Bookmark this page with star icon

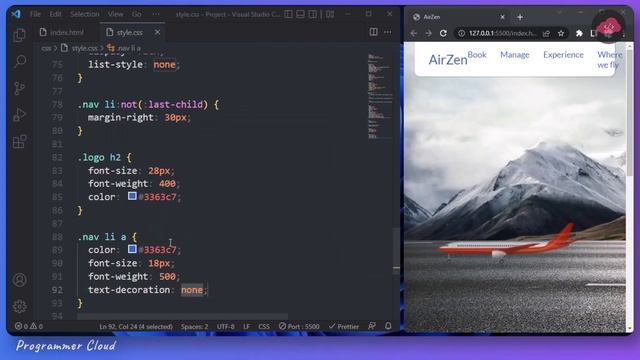[561, 33]
